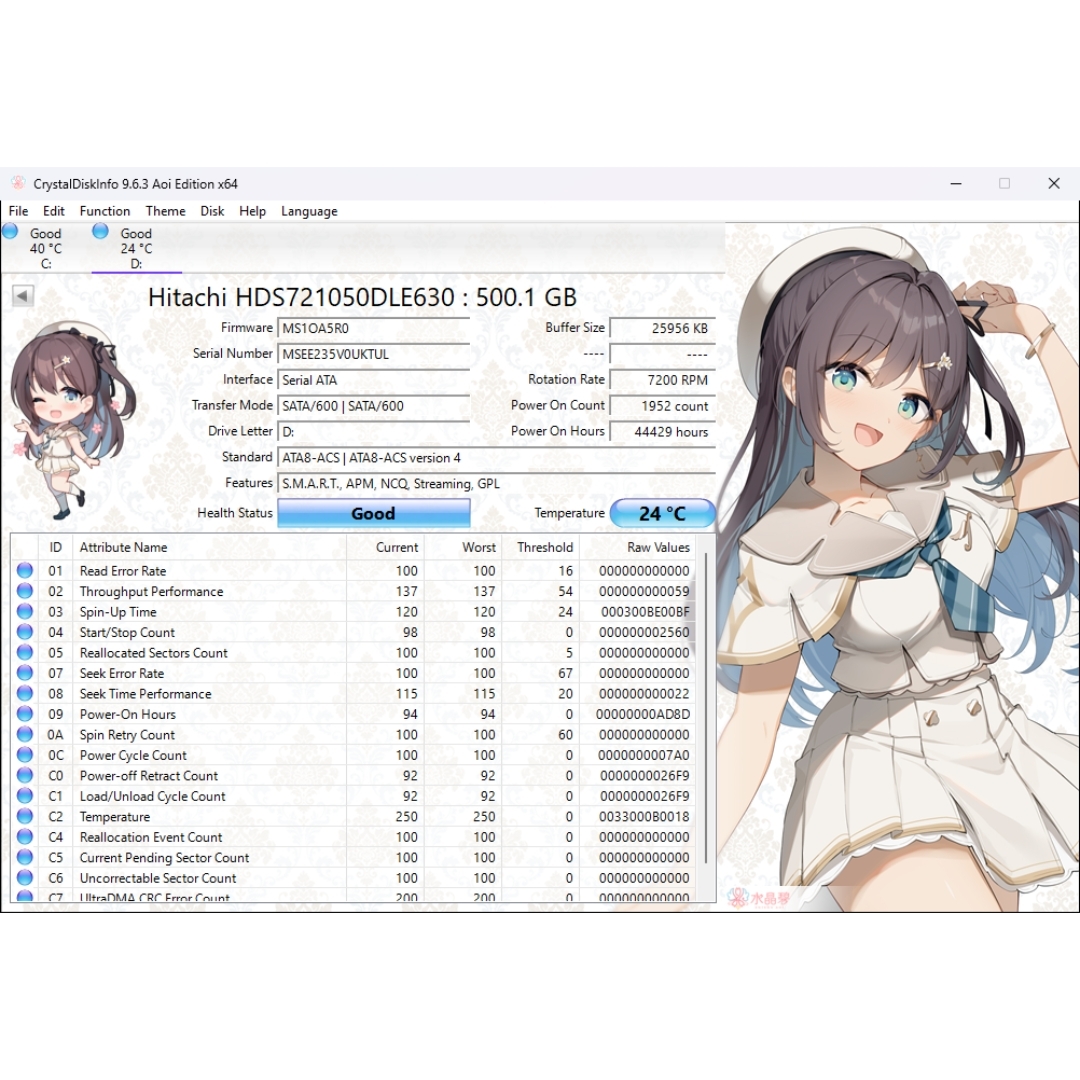This screenshot has height=1080, width=1080.
Task: Click the status orb for Load/Unload Cycle Count
Action: pyautogui.click(x=25, y=796)
